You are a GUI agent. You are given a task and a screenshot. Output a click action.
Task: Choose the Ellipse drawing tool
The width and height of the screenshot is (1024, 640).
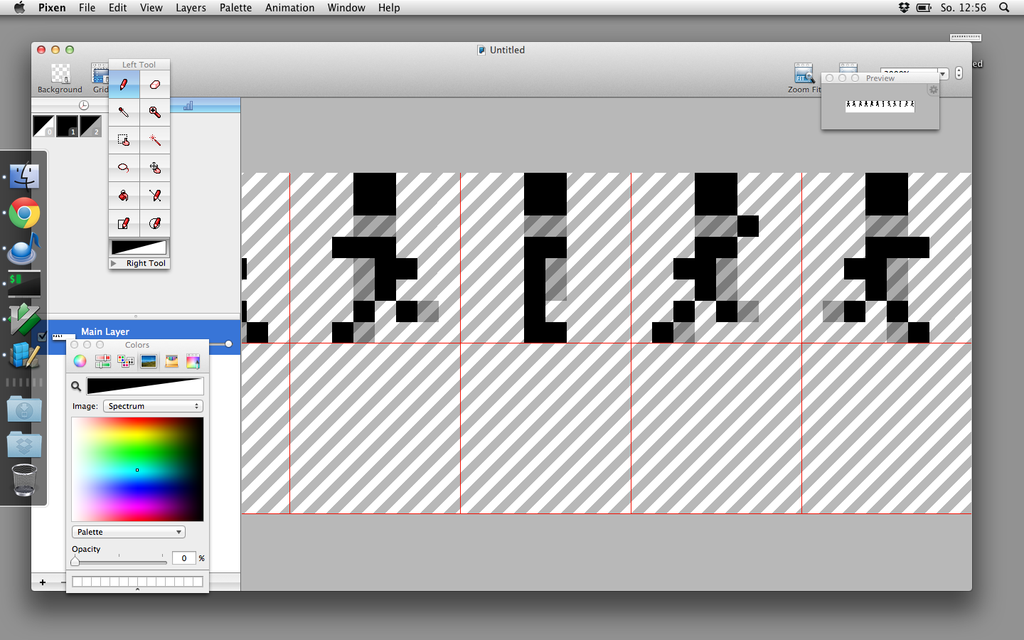pyautogui.click(x=155, y=223)
